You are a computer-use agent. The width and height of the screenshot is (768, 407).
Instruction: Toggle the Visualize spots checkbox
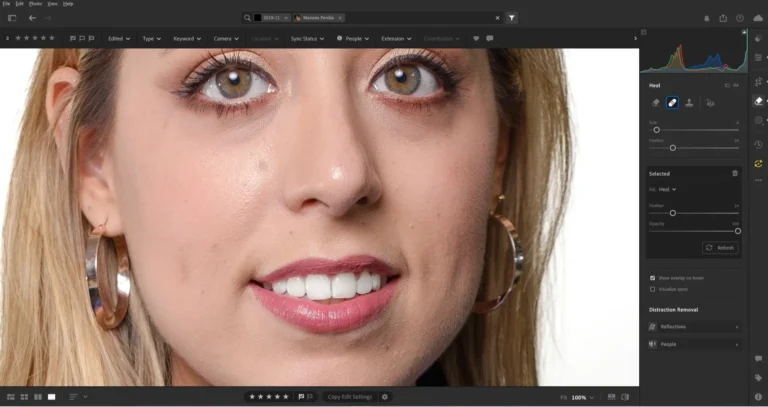click(653, 289)
